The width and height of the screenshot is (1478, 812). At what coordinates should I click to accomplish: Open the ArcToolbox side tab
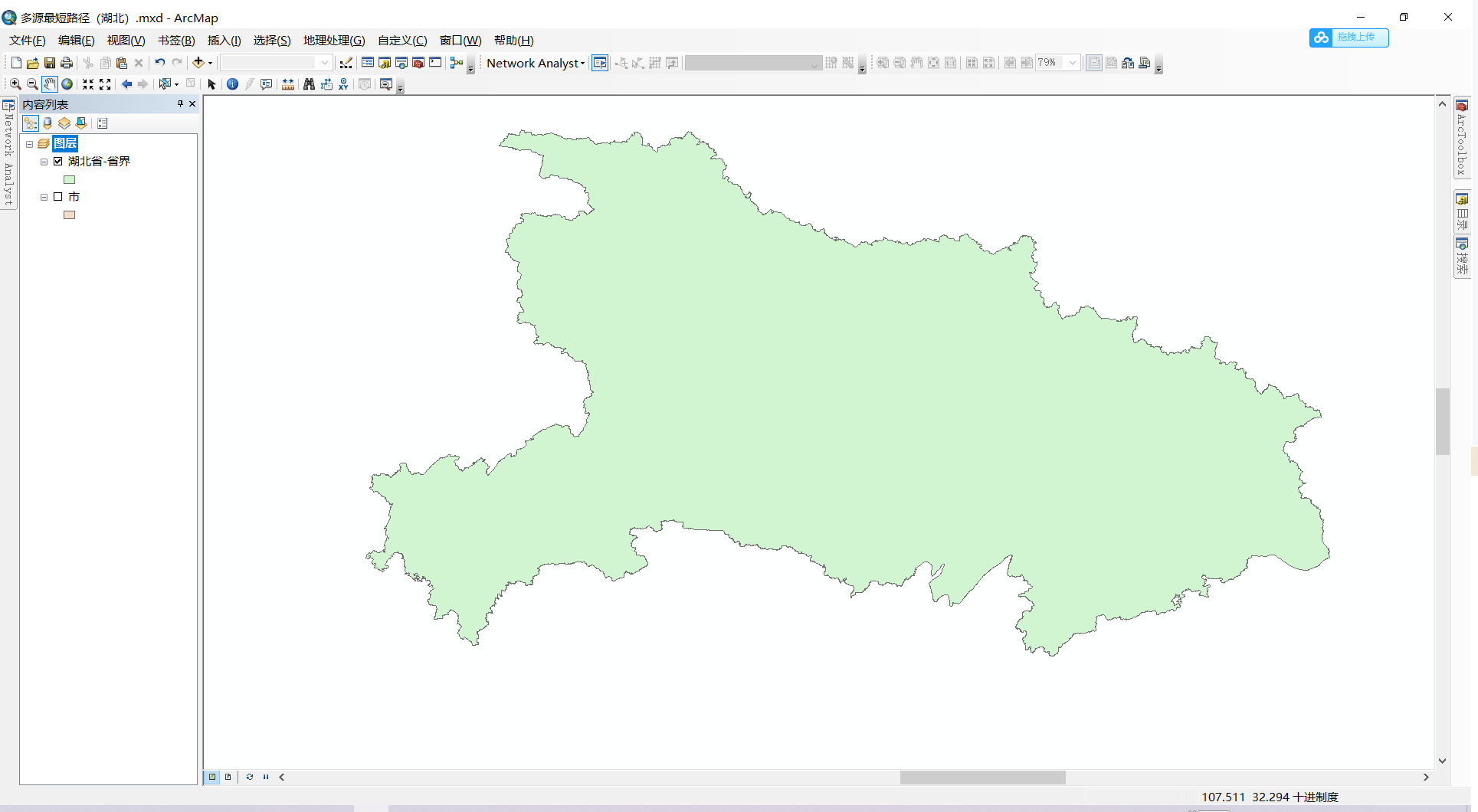(1462, 139)
